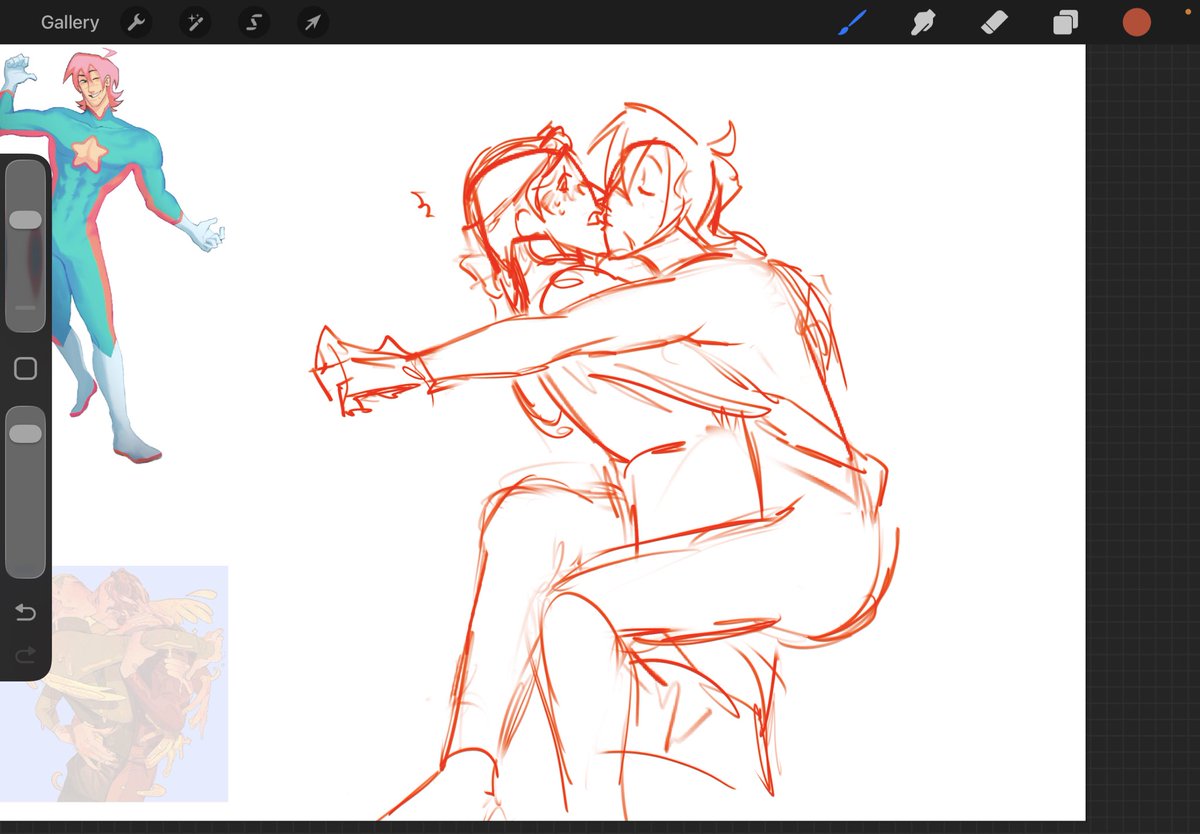Select the Smudge tool
The width and height of the screenshot is (1200, 834).
coord(922,22)
